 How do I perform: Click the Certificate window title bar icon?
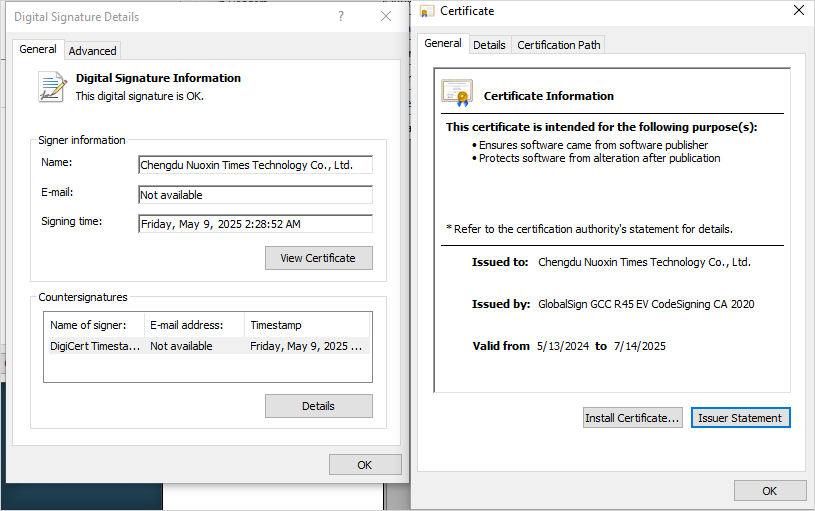(x=427, y=12)
